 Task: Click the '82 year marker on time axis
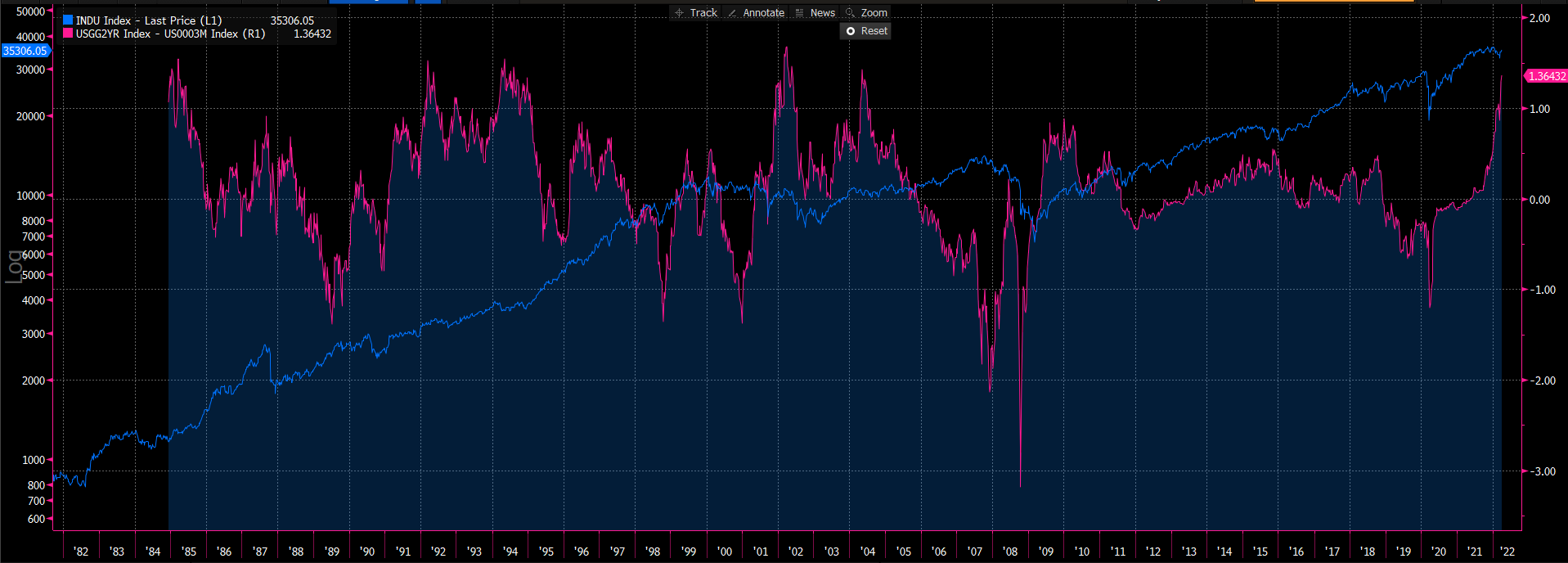click(x=81, y=552)
